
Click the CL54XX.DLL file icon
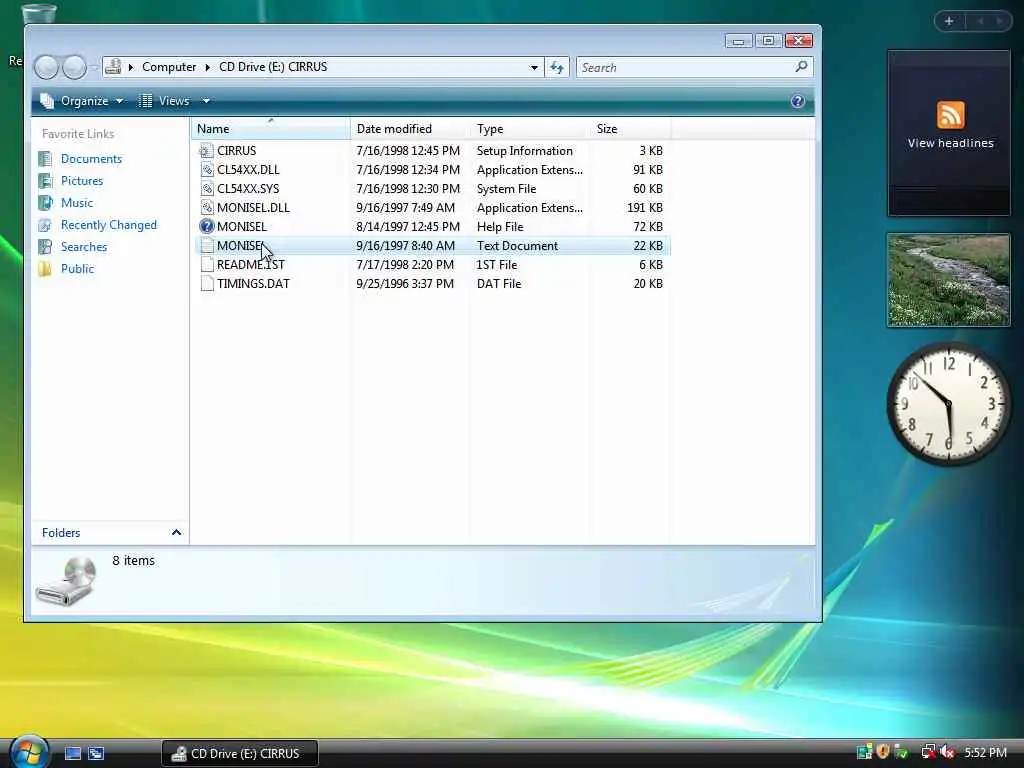(x=206, y=170)
